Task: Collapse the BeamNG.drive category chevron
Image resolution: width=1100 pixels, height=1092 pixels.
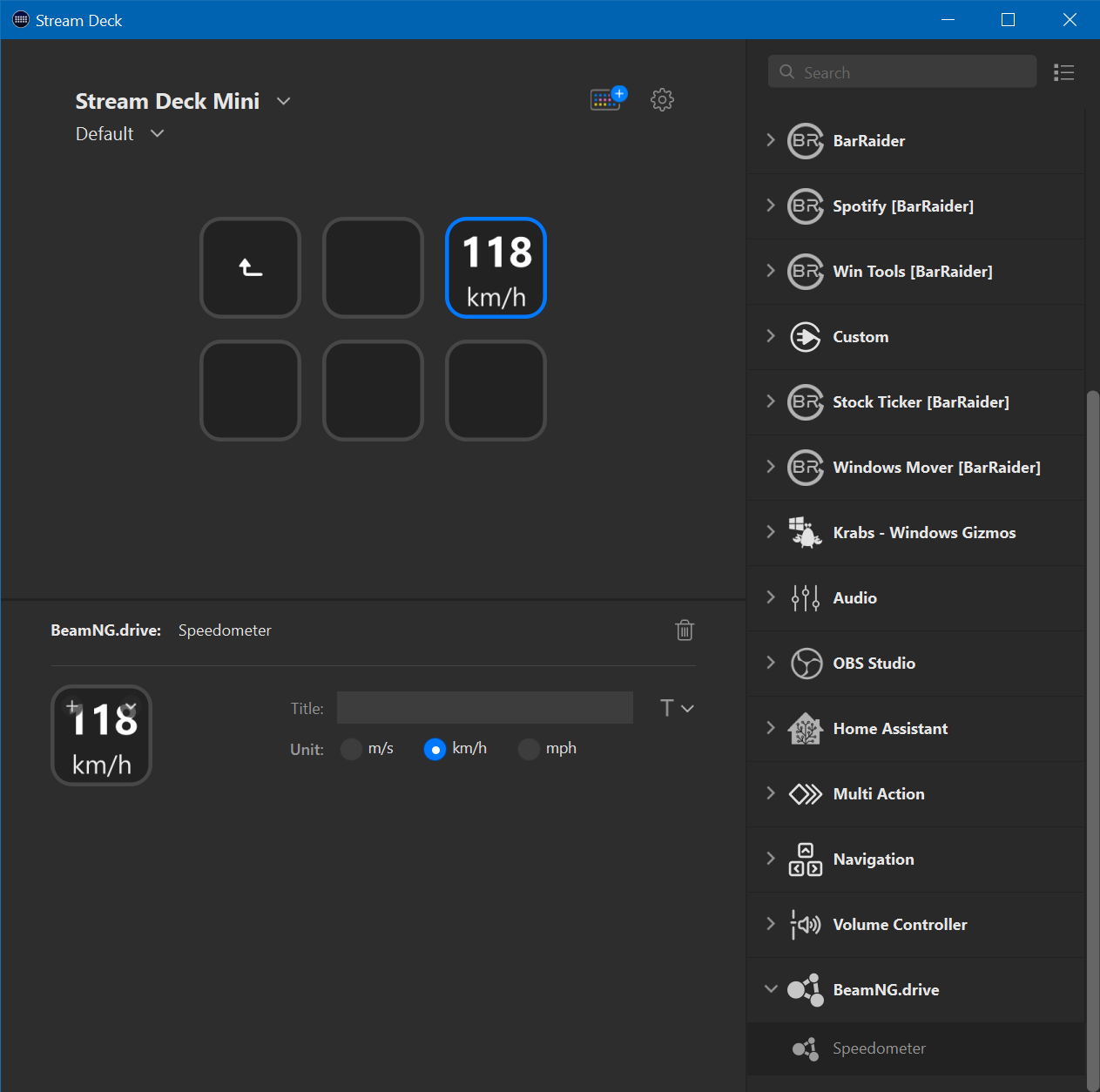Action: 771,989
